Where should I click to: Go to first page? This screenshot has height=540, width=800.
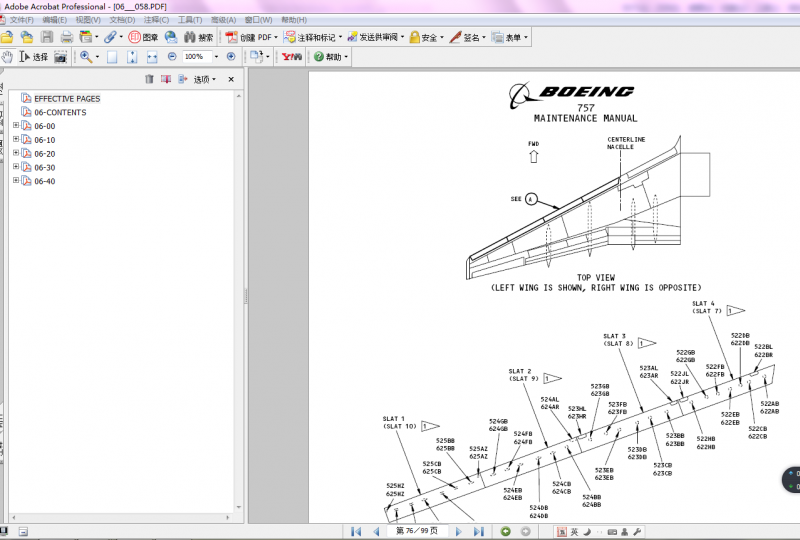(356, 531)
